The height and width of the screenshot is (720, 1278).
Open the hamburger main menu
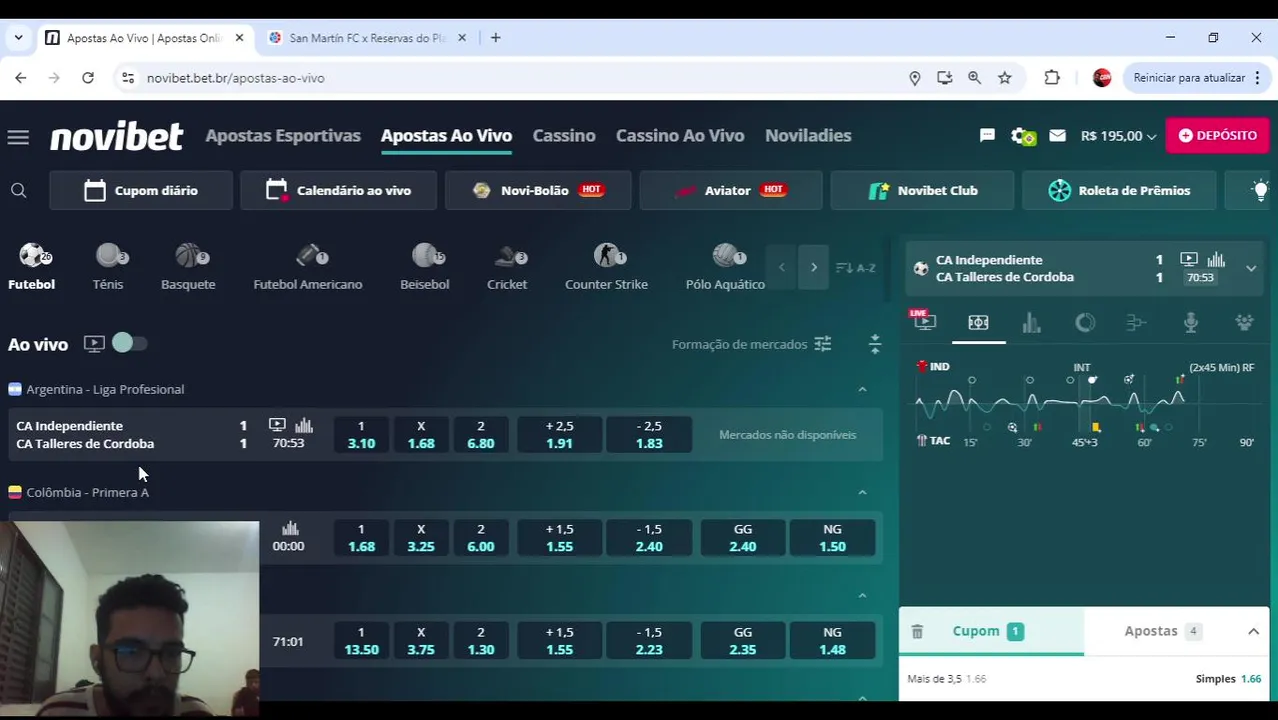(x=18, y=137)
